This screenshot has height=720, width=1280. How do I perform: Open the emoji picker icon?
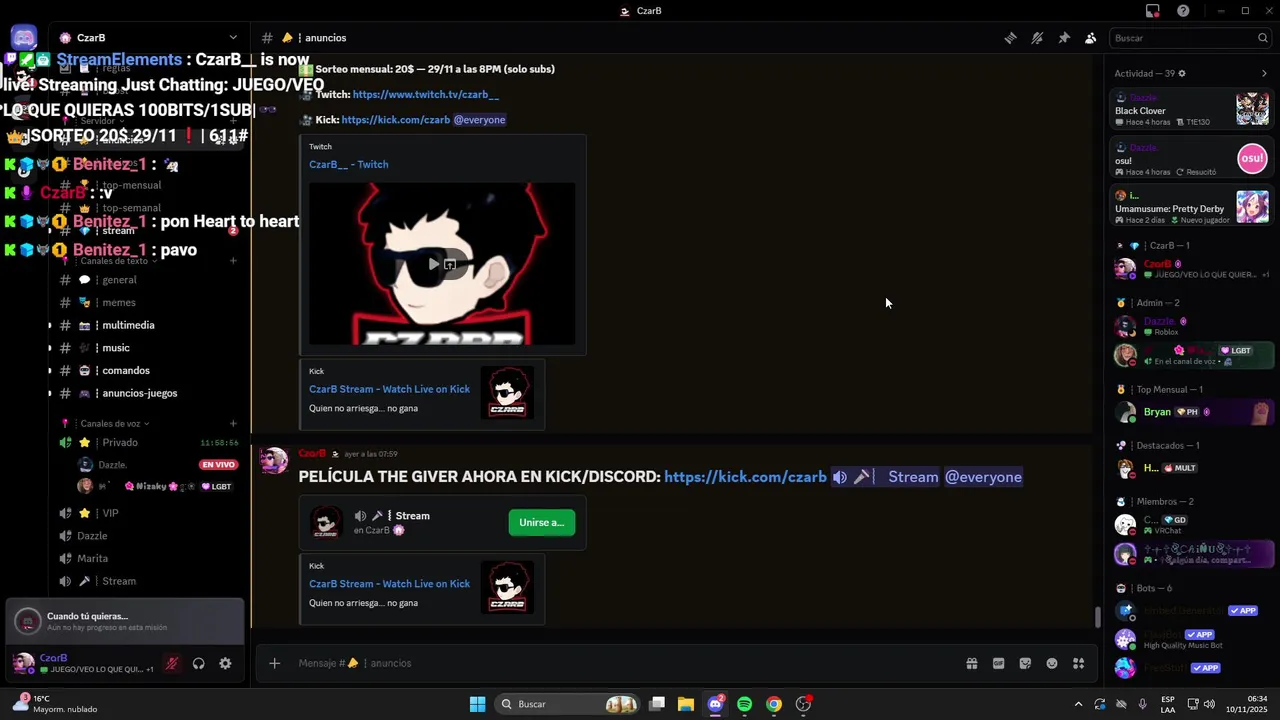pos(1052,663)
